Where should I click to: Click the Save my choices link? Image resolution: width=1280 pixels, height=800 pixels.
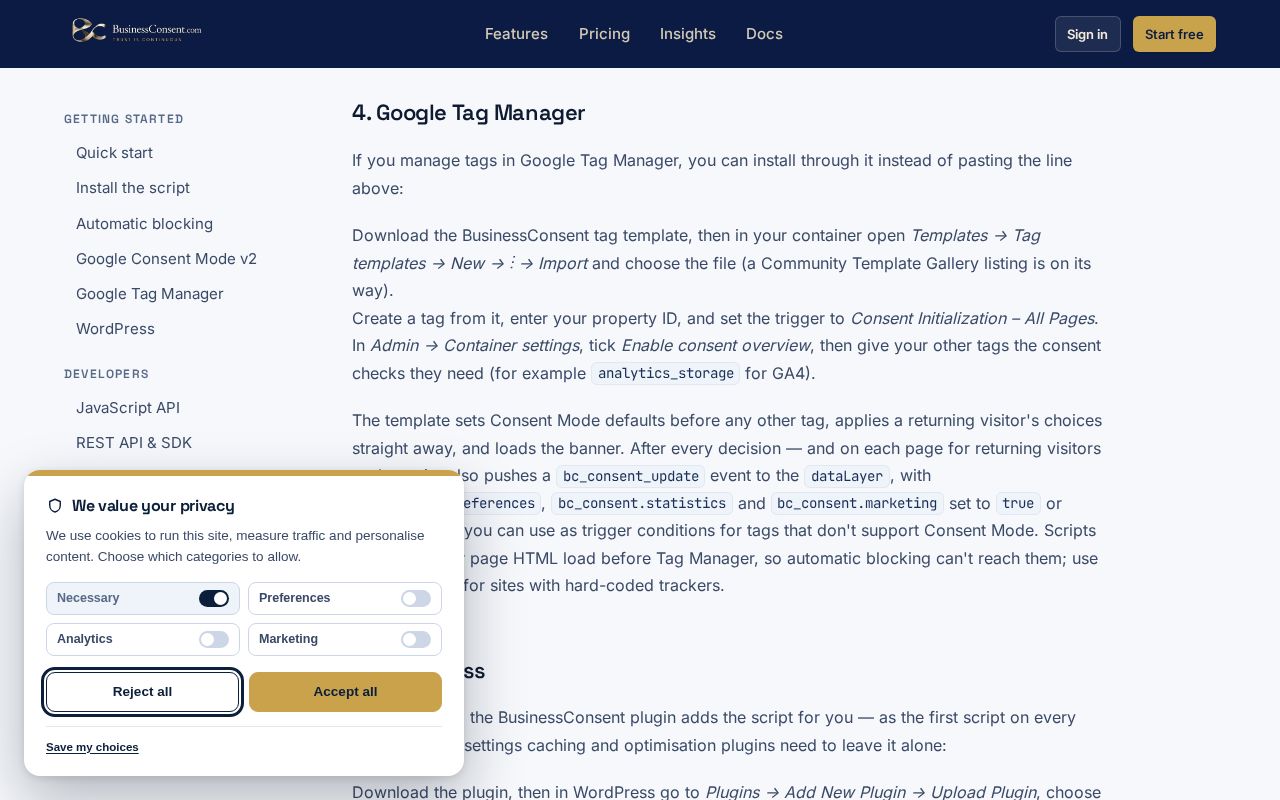(92, 747)
